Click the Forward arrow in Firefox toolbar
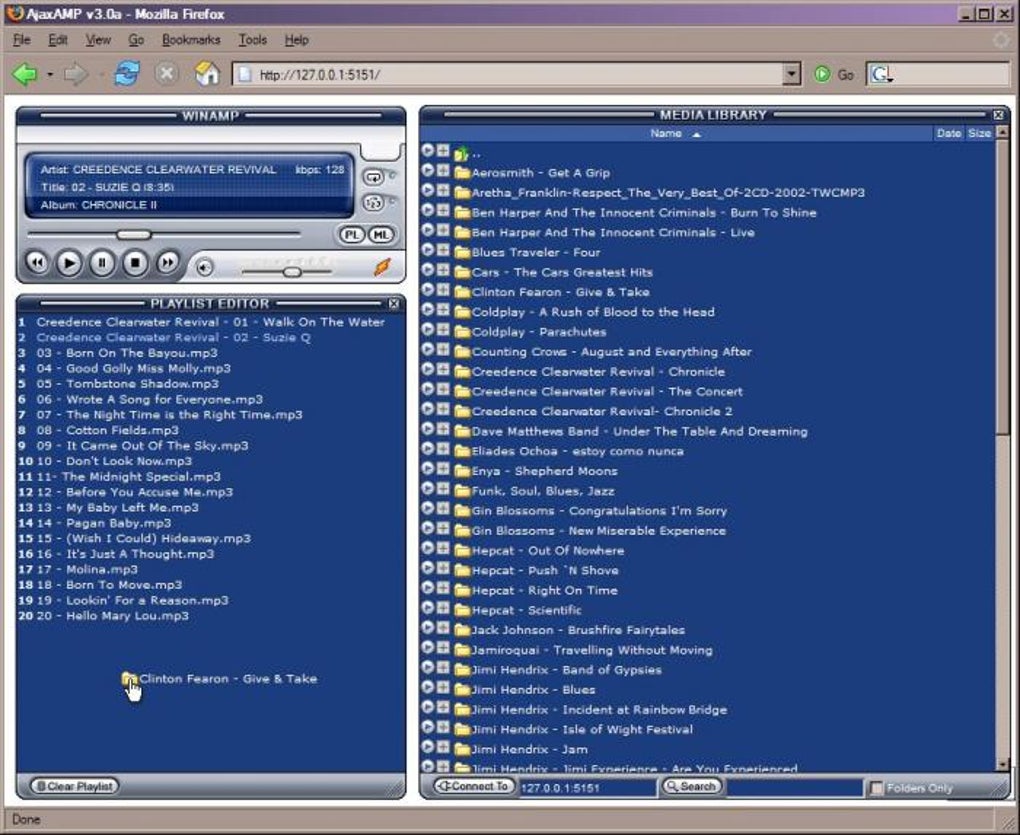Image resolution: width=1020 pixels, height=835 pixels. pyautogui.click(x=76, y=74)
